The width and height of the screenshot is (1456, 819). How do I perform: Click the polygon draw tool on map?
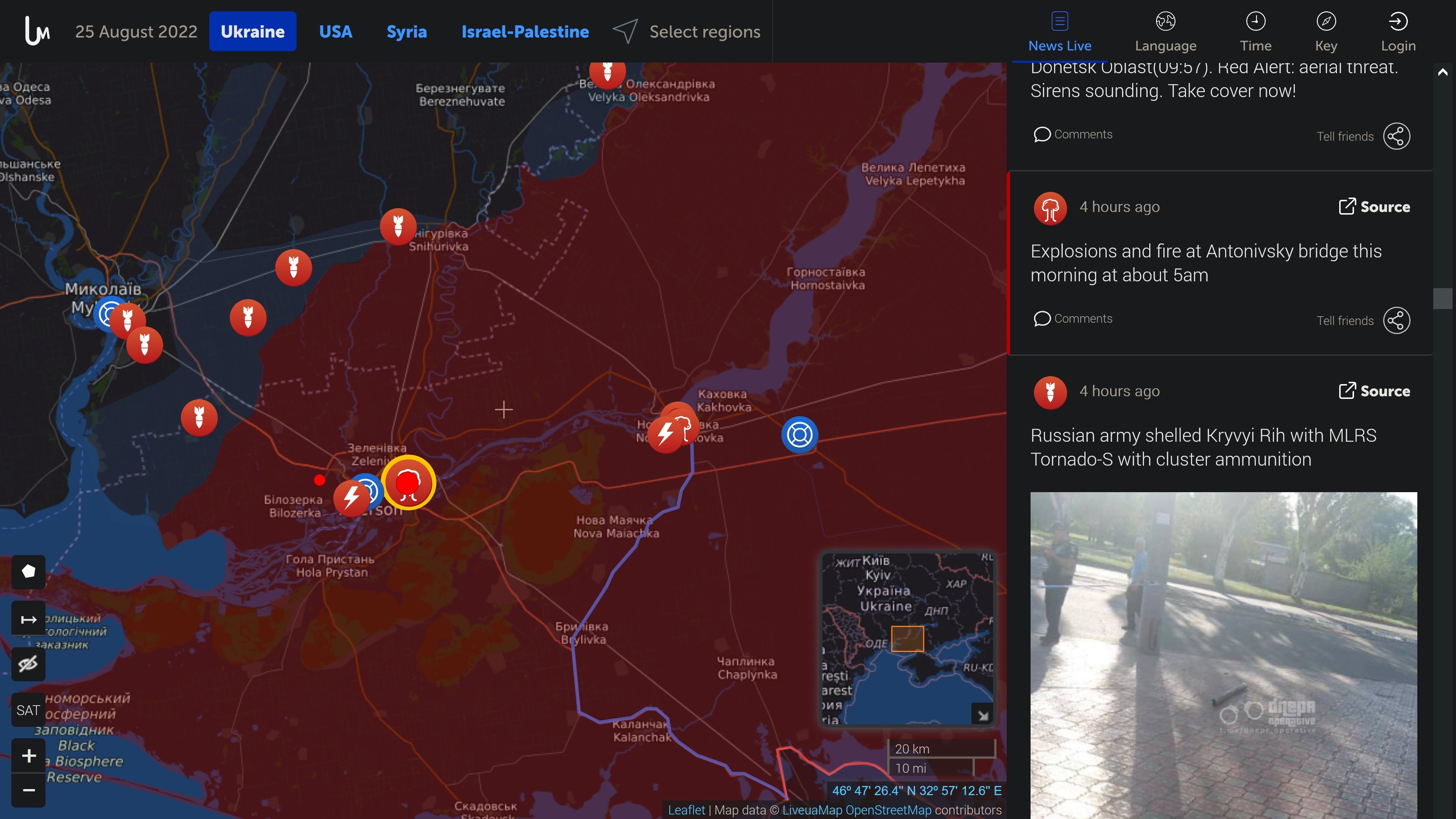pos(28,571)
